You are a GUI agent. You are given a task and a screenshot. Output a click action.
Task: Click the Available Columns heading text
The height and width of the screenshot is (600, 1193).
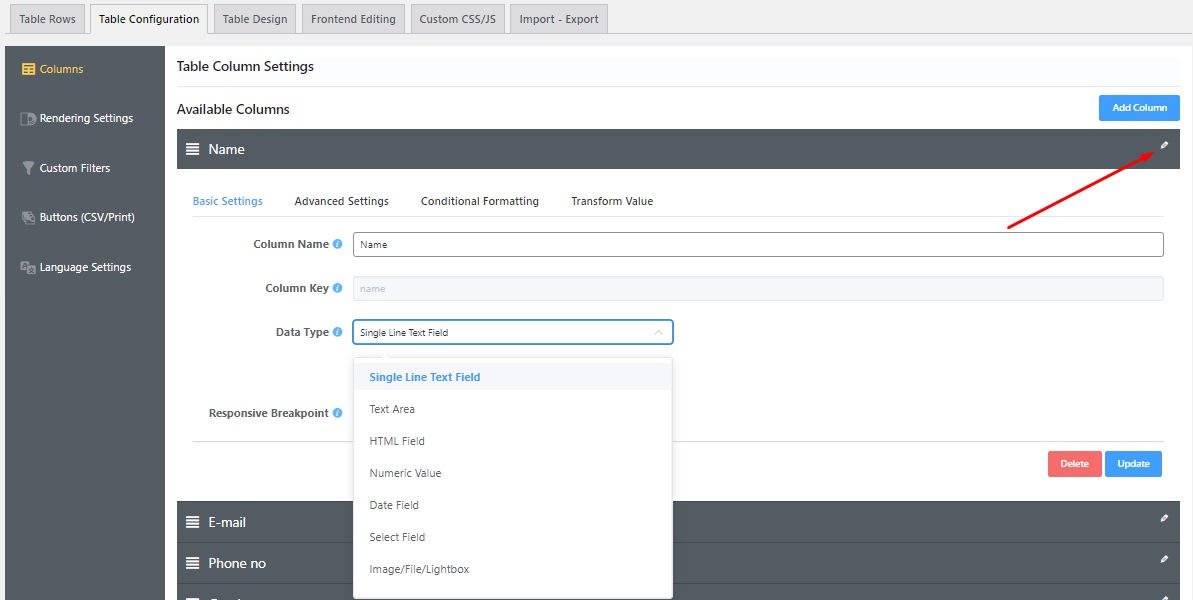(233, 109)
